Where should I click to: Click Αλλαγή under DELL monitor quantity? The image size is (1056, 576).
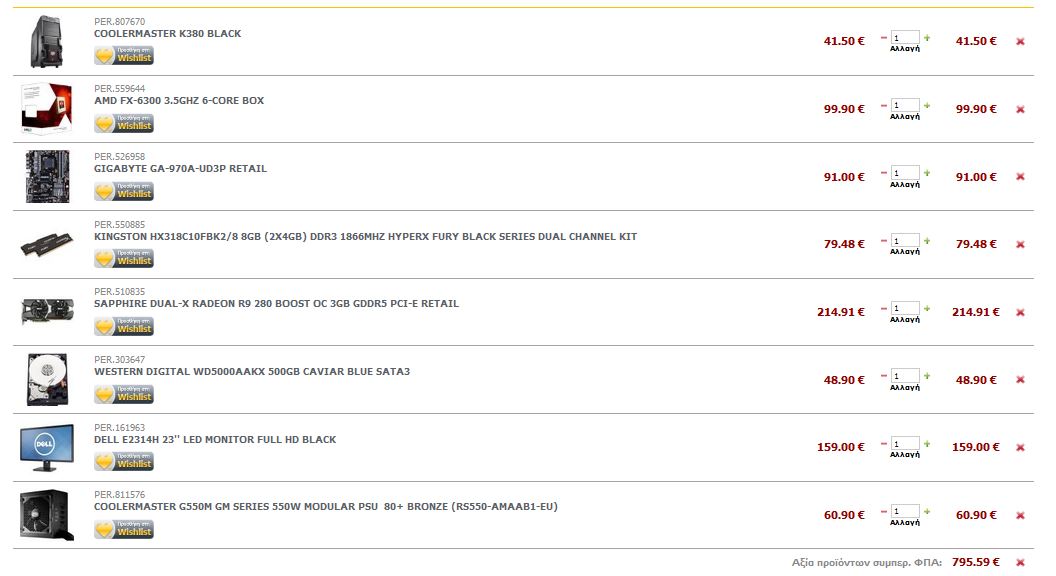tap(905, 454)
